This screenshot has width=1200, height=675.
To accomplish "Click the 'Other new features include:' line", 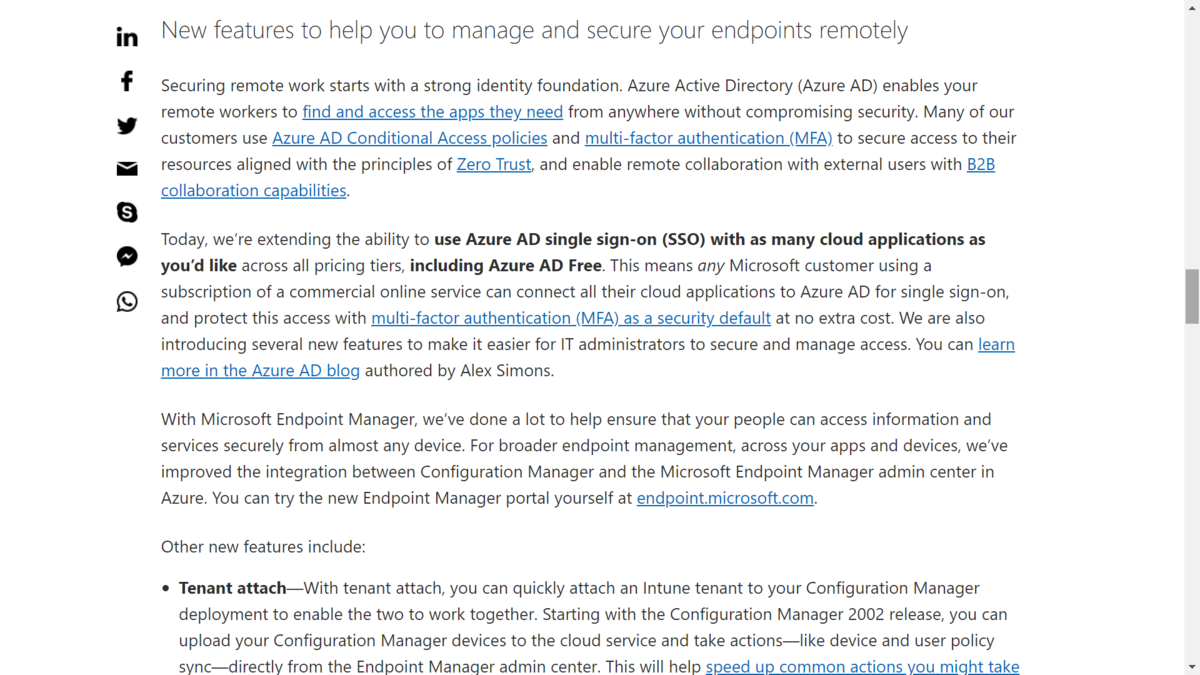I will coord(263,547).
